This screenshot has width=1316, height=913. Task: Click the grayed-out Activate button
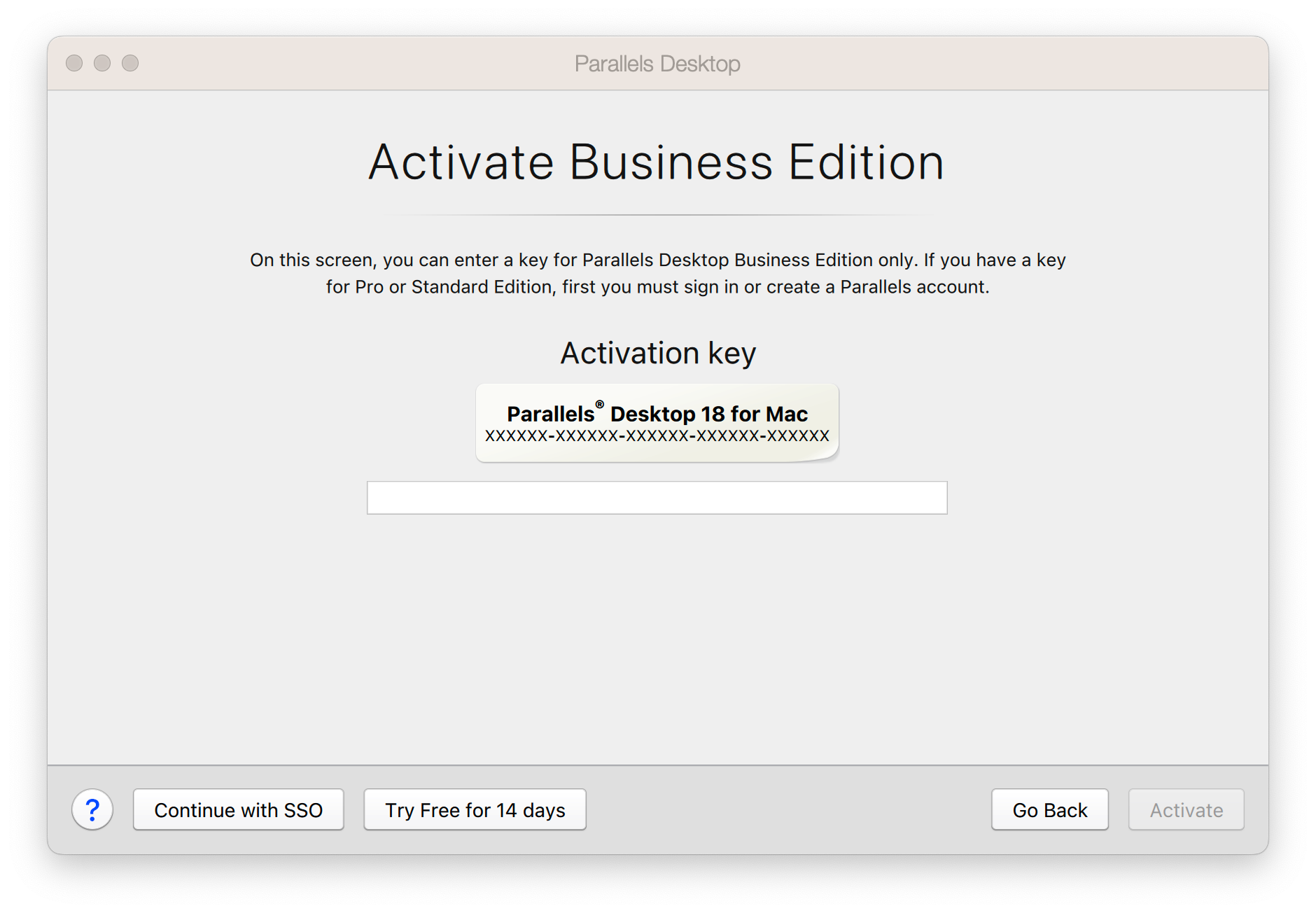1186,810
